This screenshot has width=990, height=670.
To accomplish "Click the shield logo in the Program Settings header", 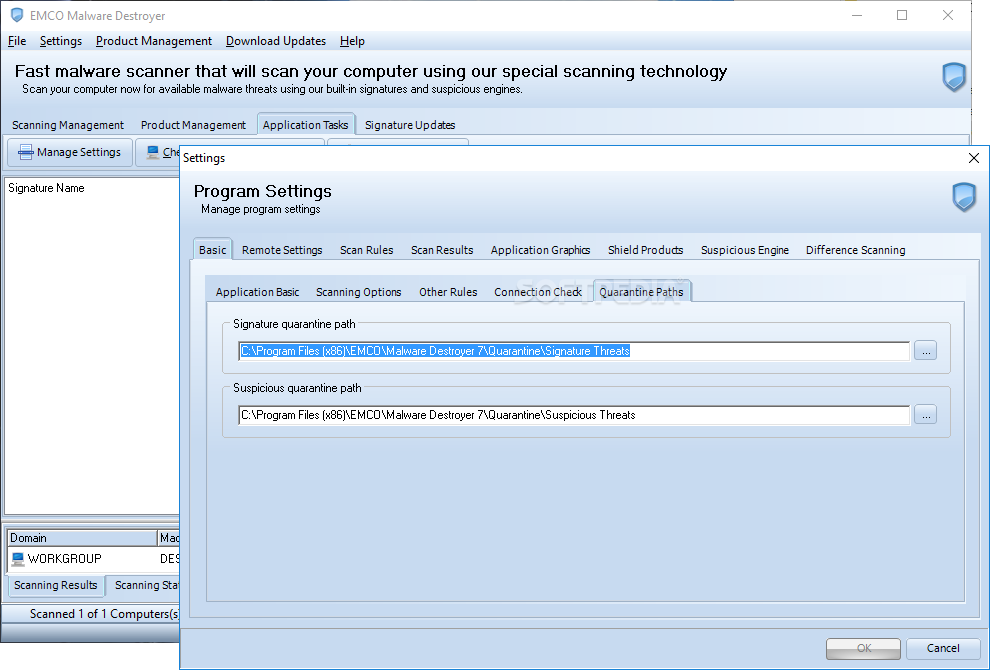I will tap(964, 197).
